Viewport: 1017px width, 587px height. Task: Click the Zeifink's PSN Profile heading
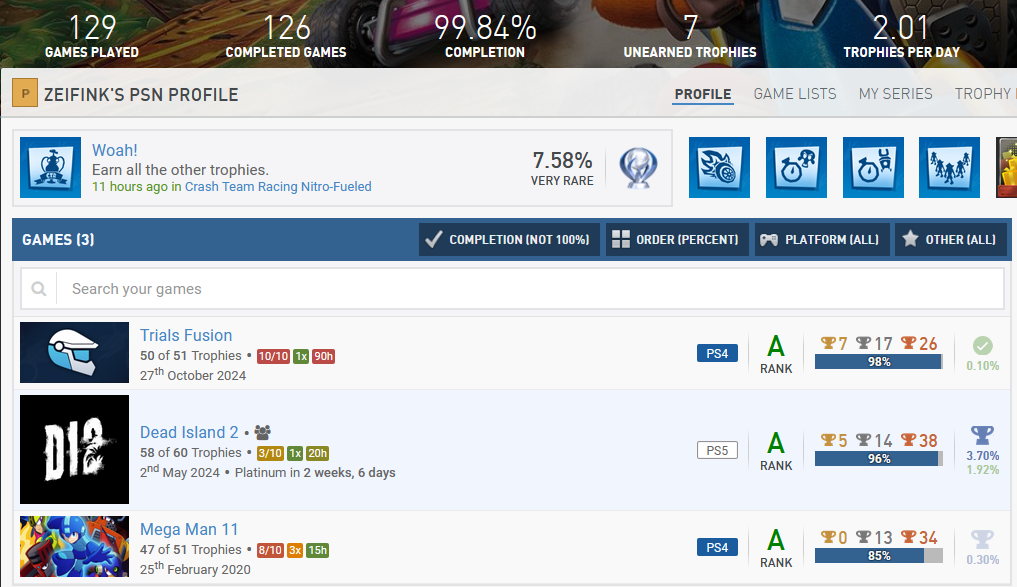point(141,95)
